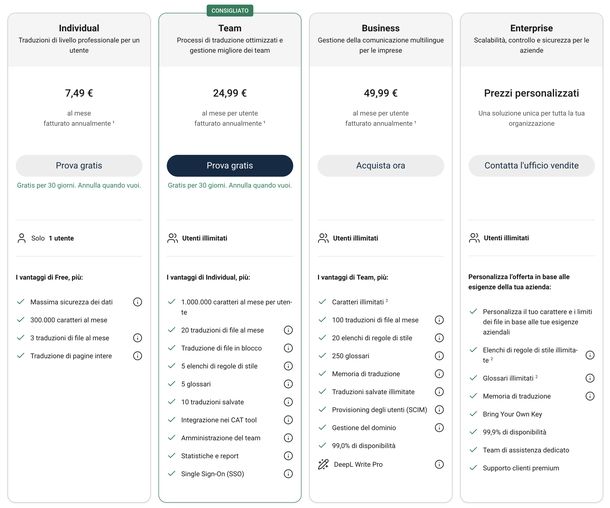Click the Consigliato badge above Team
This screenshot has width=610, height=508.
(230, 10)
